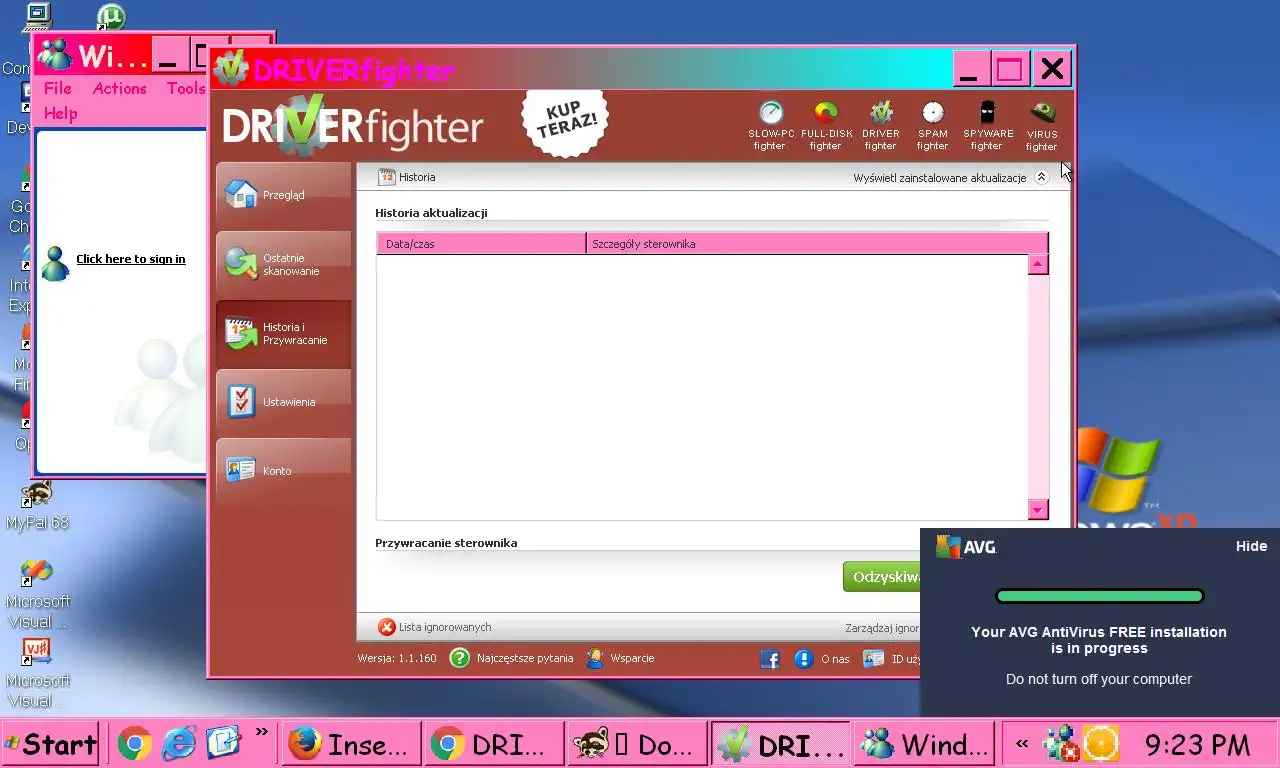
Task: Click the orange tray icon
Action: click(1101, 744)
